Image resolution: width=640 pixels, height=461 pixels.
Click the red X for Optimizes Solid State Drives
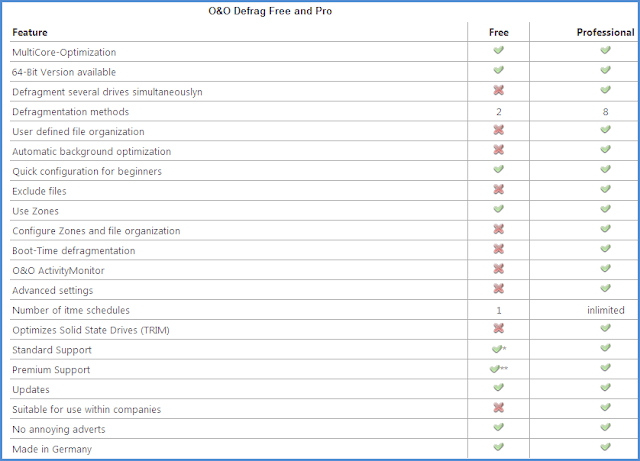[498, 328]
